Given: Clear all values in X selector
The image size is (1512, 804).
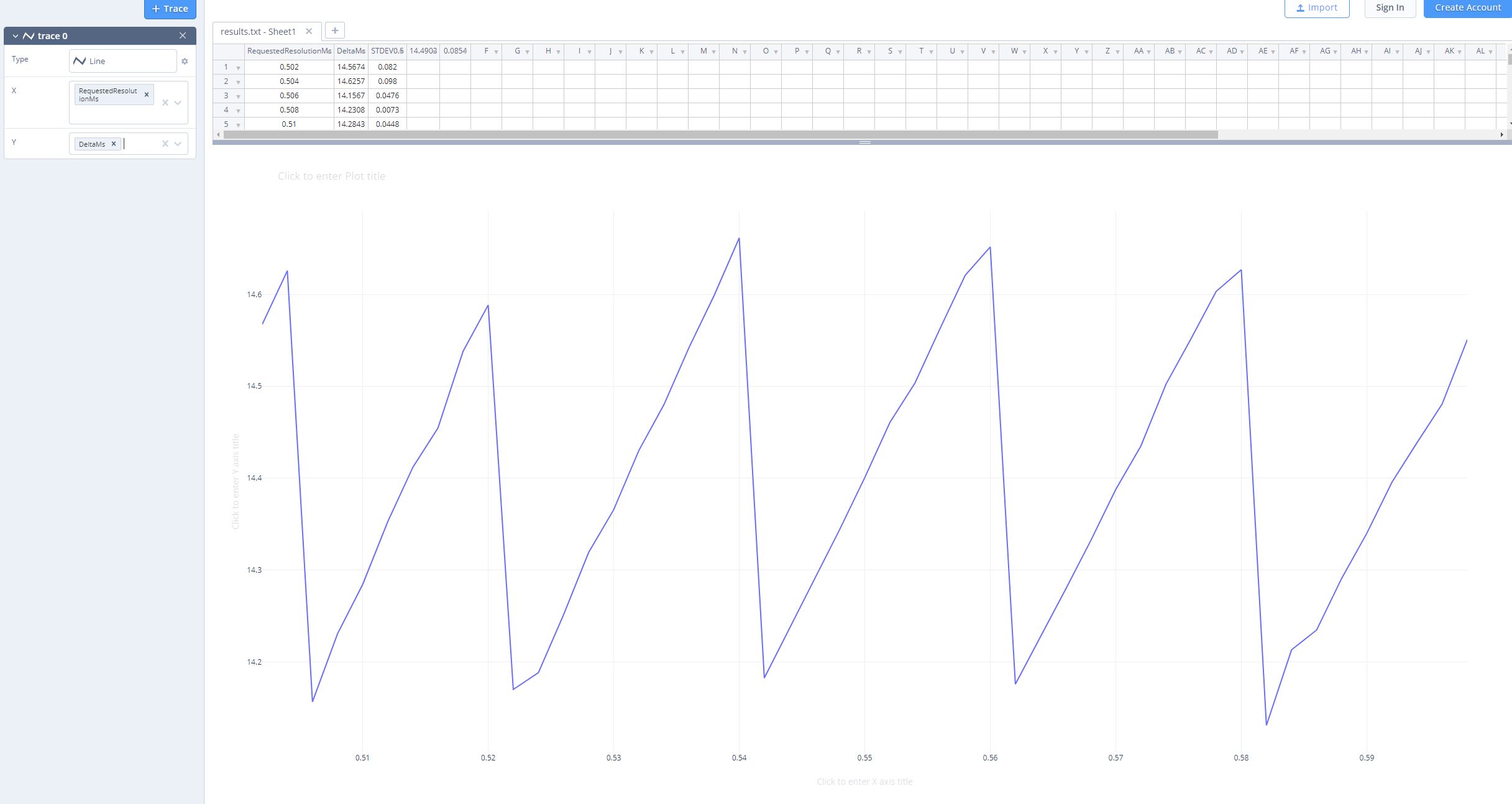Looking at the screenshot, I should (165, 103).
